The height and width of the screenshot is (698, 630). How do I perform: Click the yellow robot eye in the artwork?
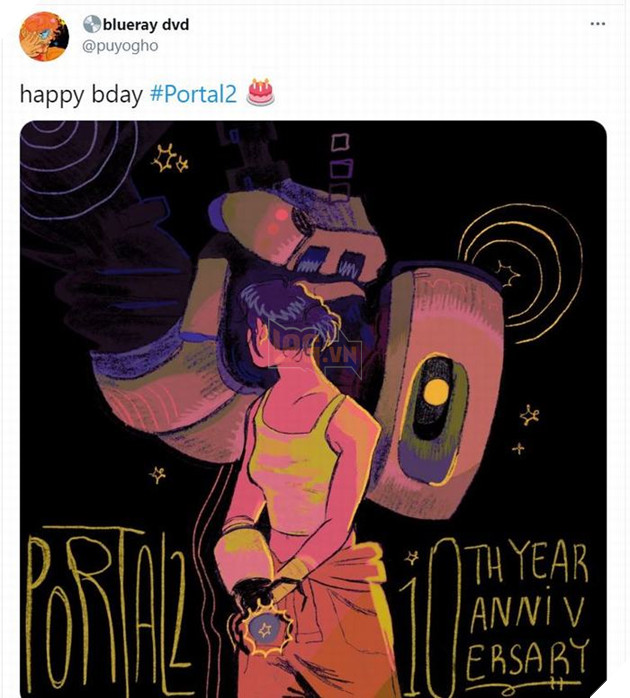click(437, 392)
